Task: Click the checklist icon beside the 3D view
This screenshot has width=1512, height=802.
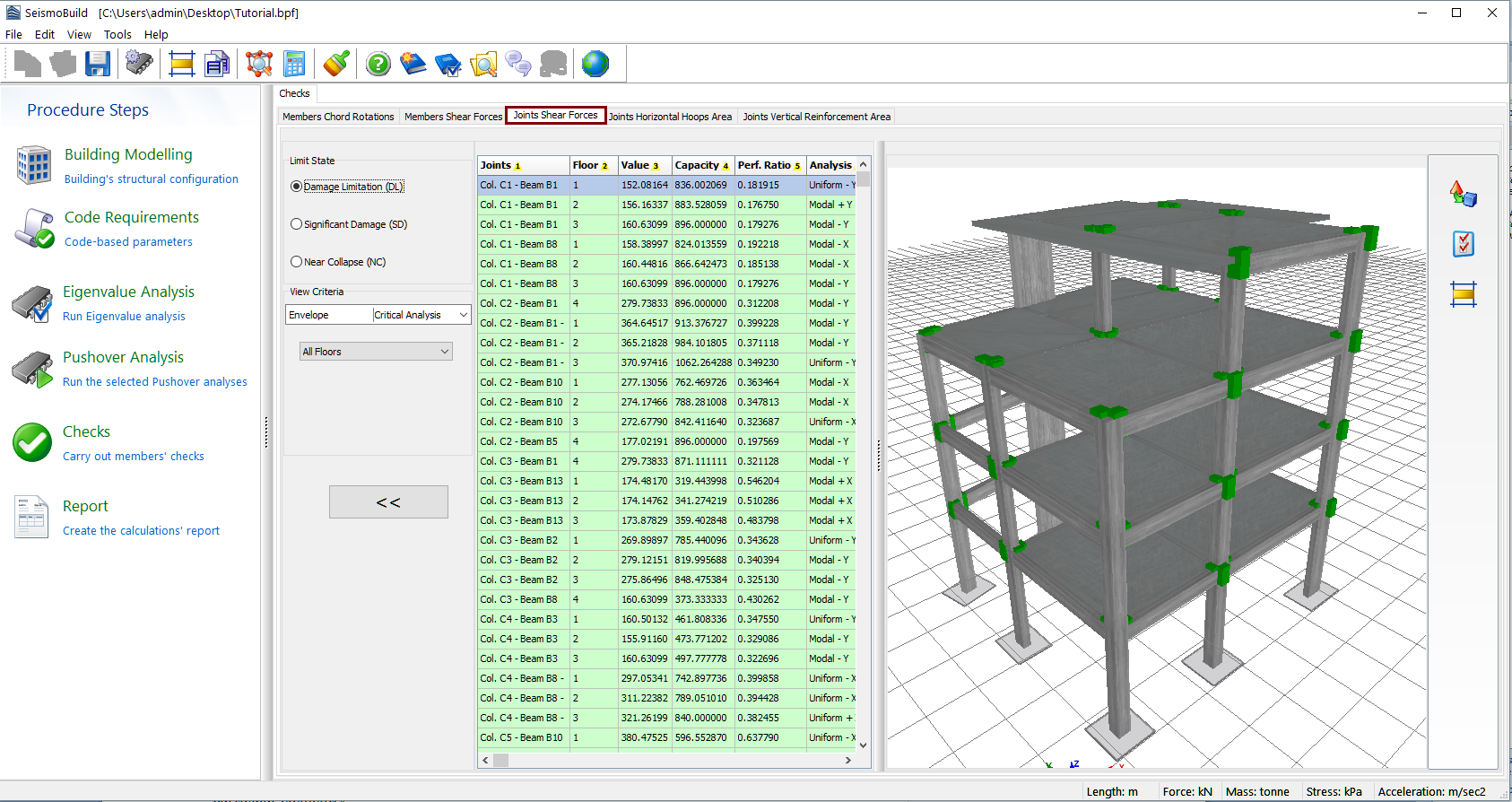Action: tap(1463, 243)
